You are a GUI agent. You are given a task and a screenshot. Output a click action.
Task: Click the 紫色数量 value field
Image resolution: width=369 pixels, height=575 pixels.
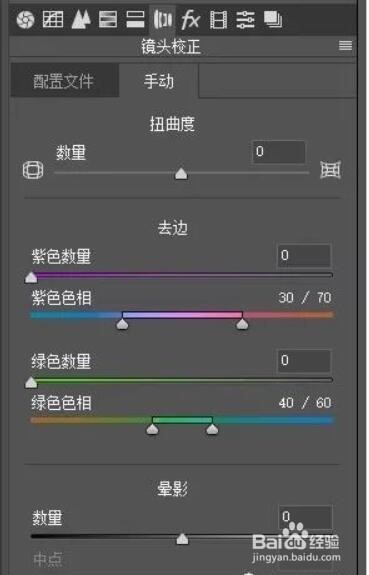coord(304,256)
